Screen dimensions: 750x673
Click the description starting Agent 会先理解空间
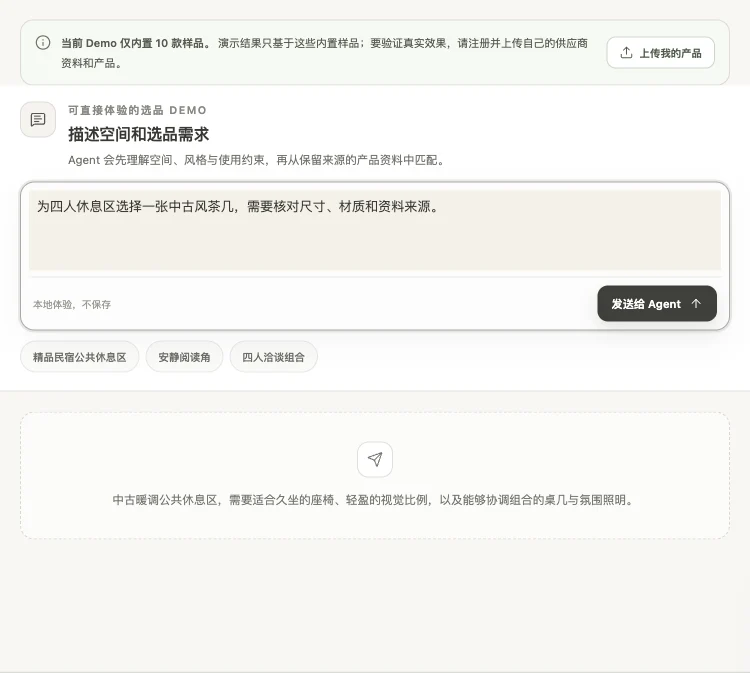click(258, 160)
